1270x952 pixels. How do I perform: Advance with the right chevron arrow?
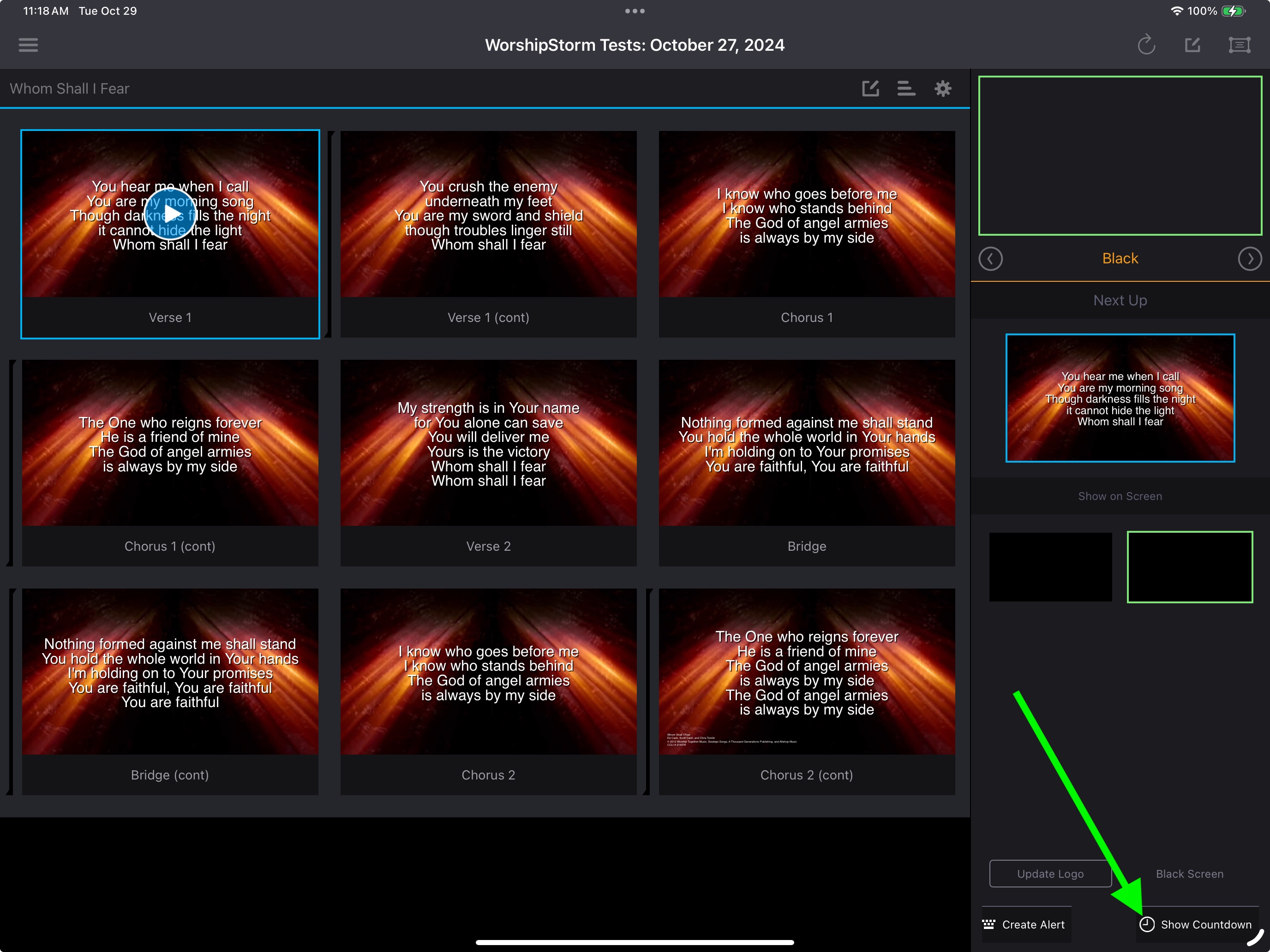pyautogui.click(x=1250, y=259)
